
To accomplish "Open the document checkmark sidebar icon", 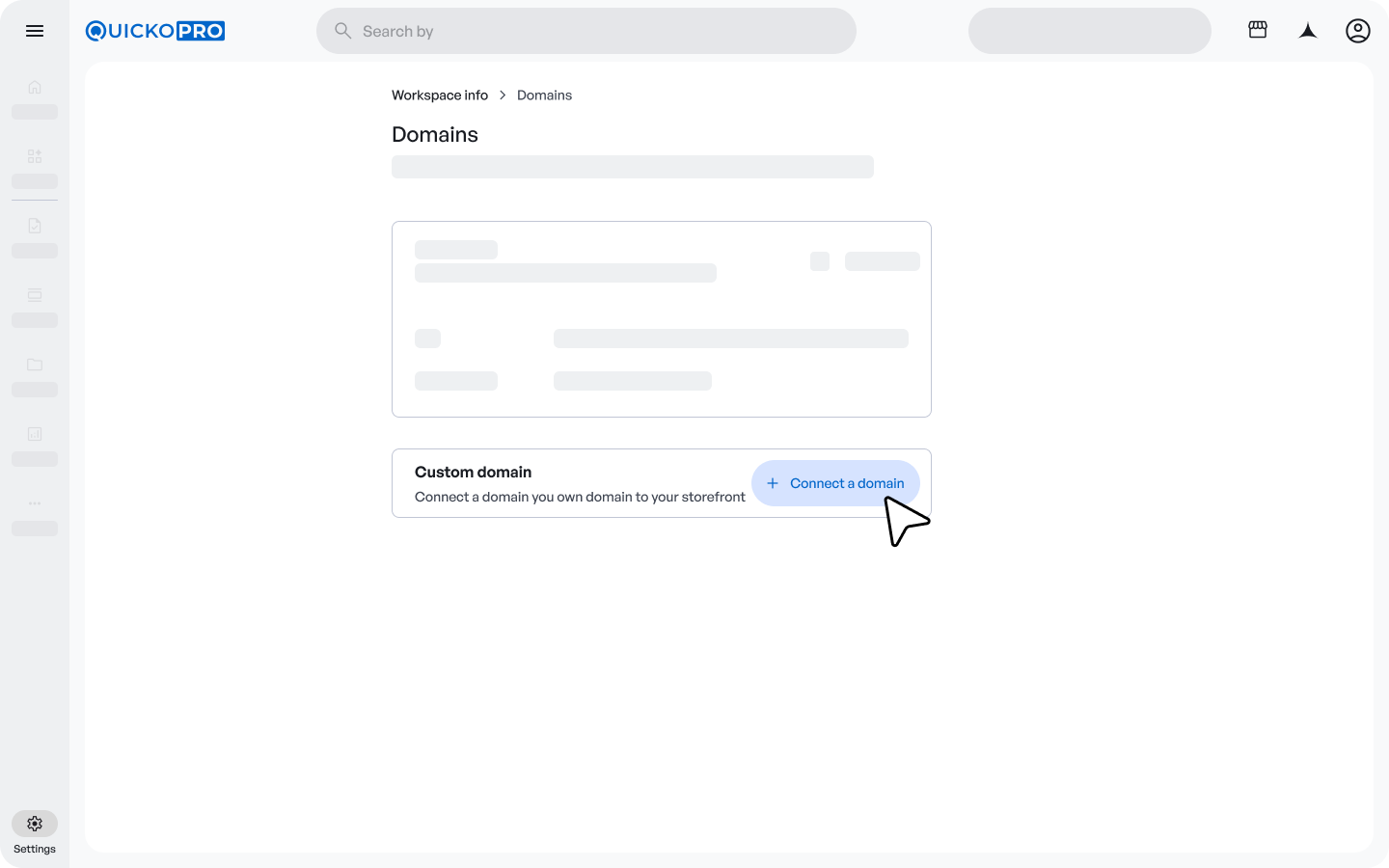I will pyautogui.click(x=35, y=226).
